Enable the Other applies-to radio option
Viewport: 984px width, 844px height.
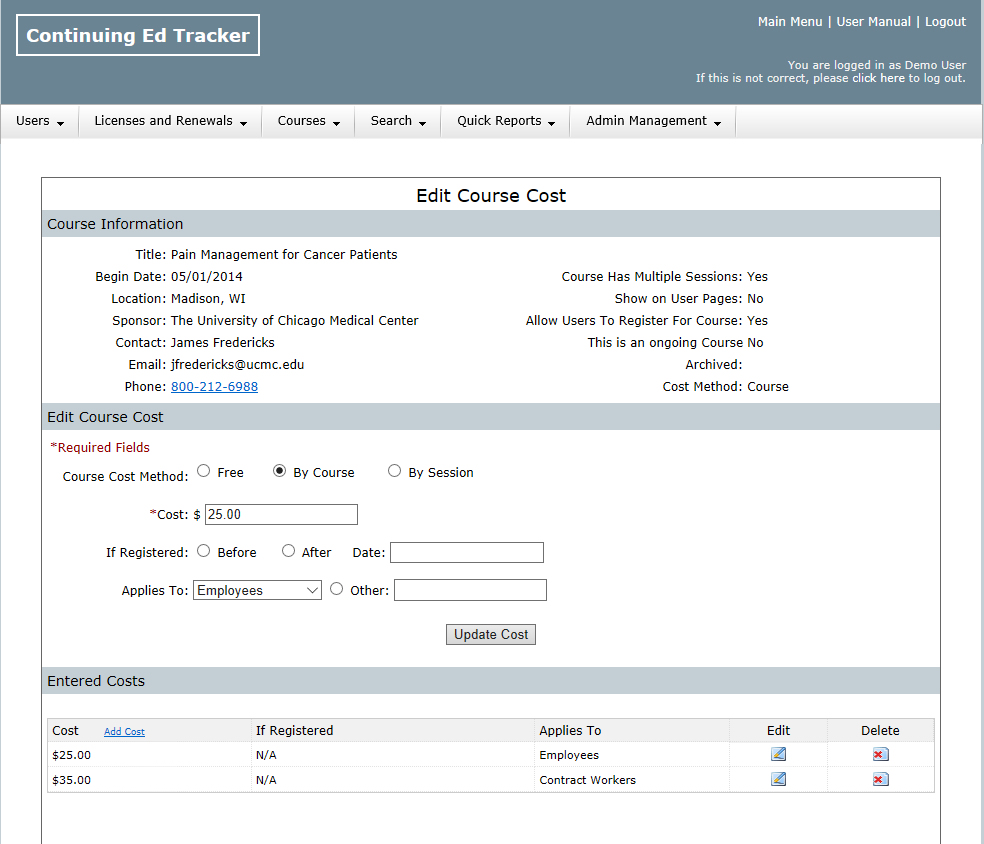(x=337, y=589)
